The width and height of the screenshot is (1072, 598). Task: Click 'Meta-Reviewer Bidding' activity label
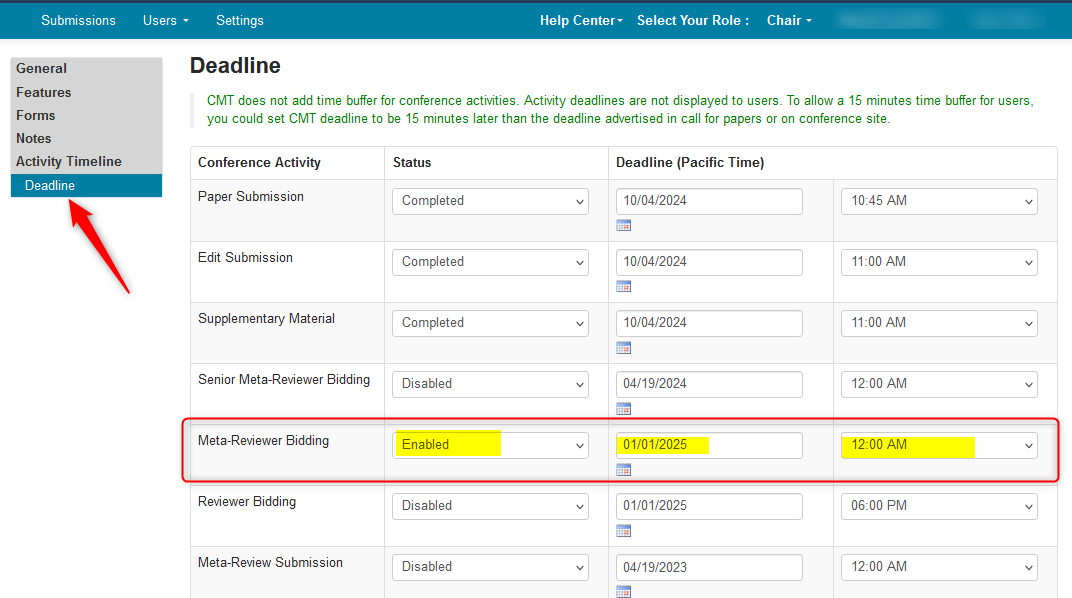point(263,441)
